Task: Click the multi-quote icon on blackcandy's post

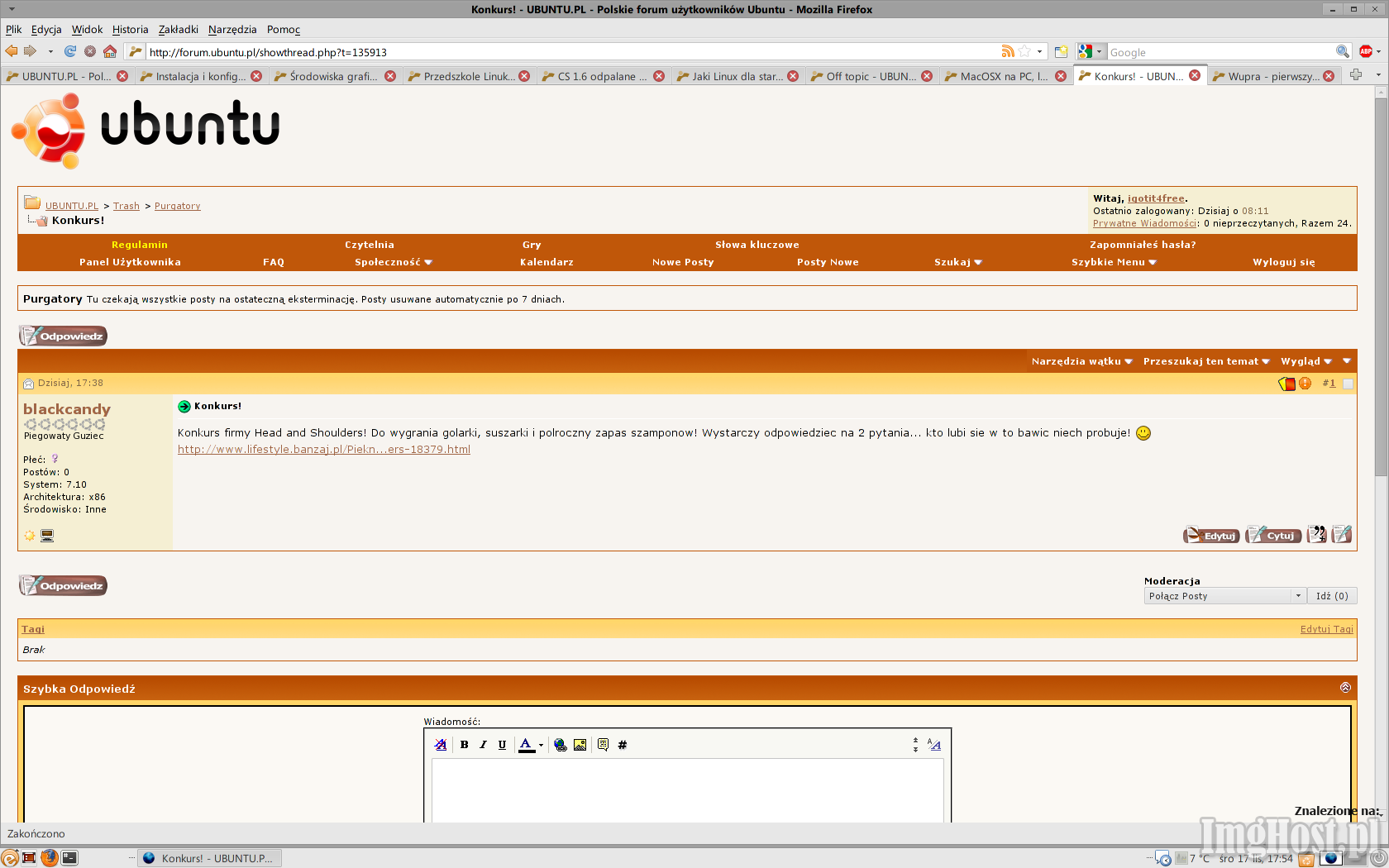Action: [x=1317, y=535]
